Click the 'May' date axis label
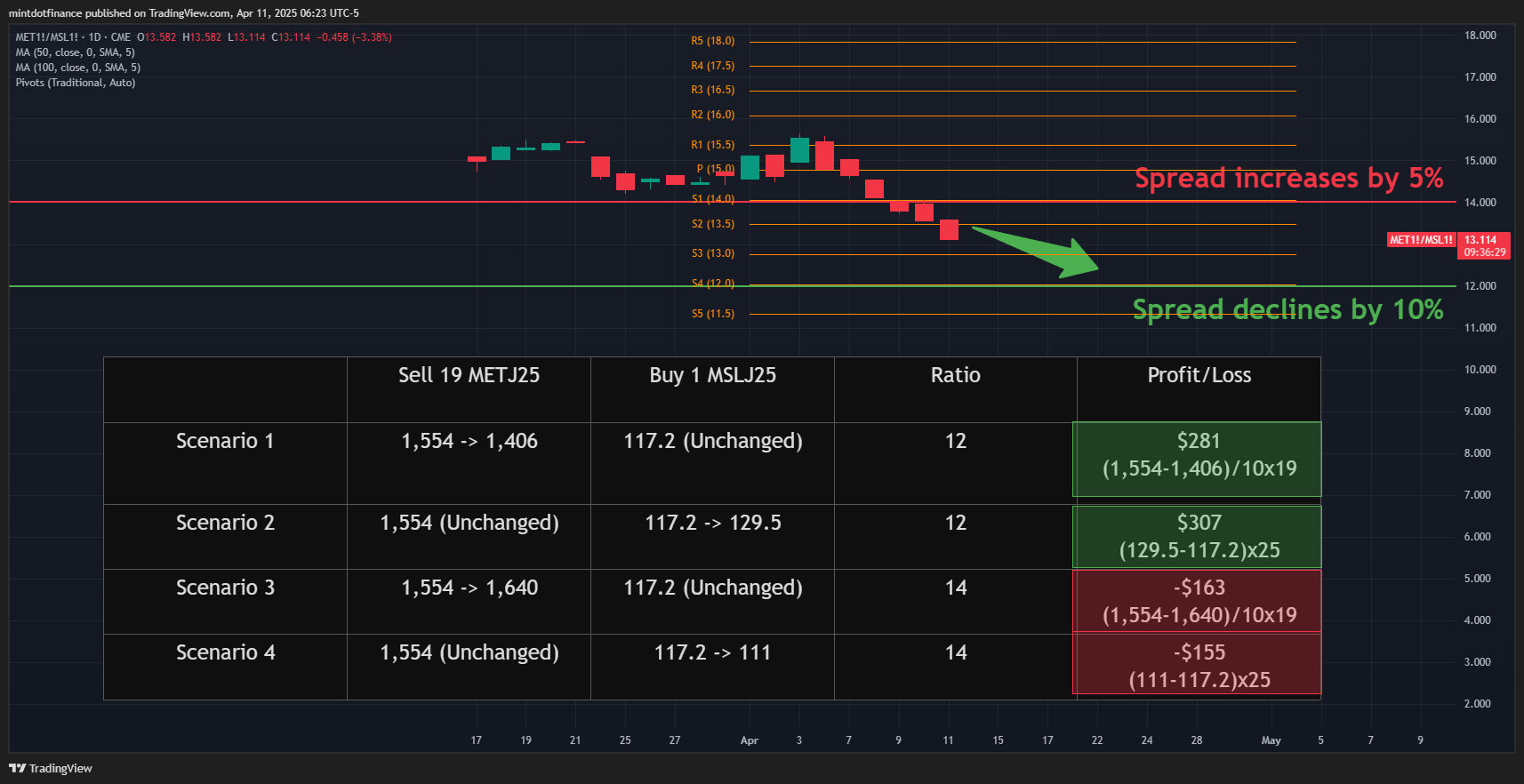The image size is (1524, 784). (1271, 740)
